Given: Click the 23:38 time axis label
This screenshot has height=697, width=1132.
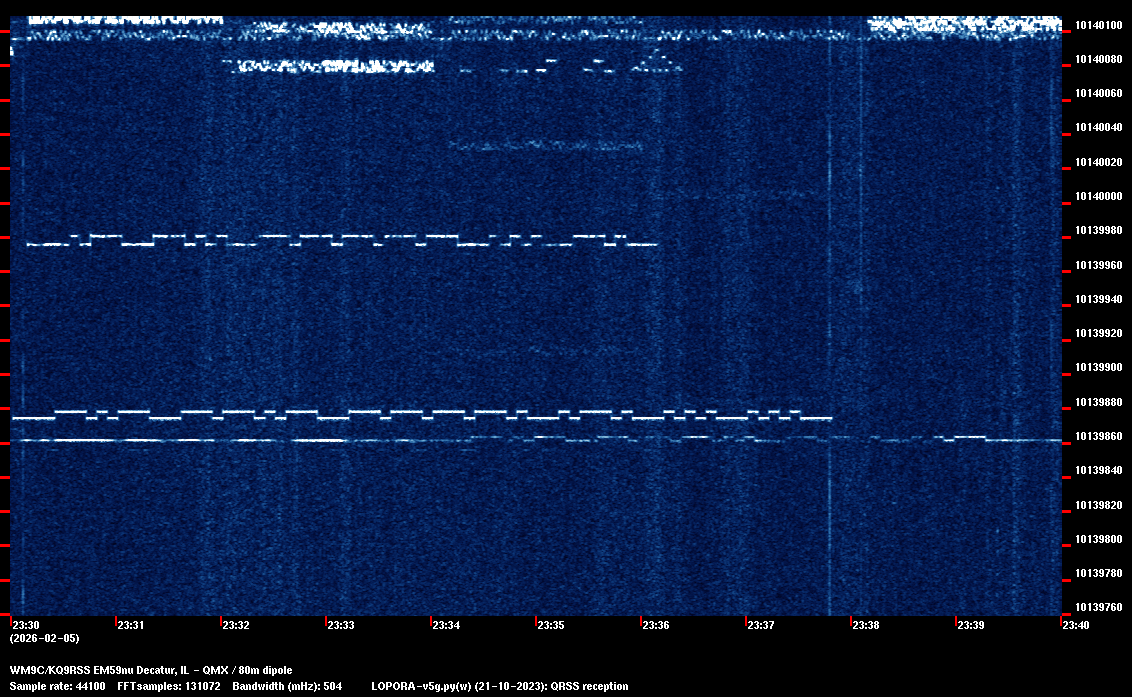Looking at the screenshot, I should click(x=866, y=626).
